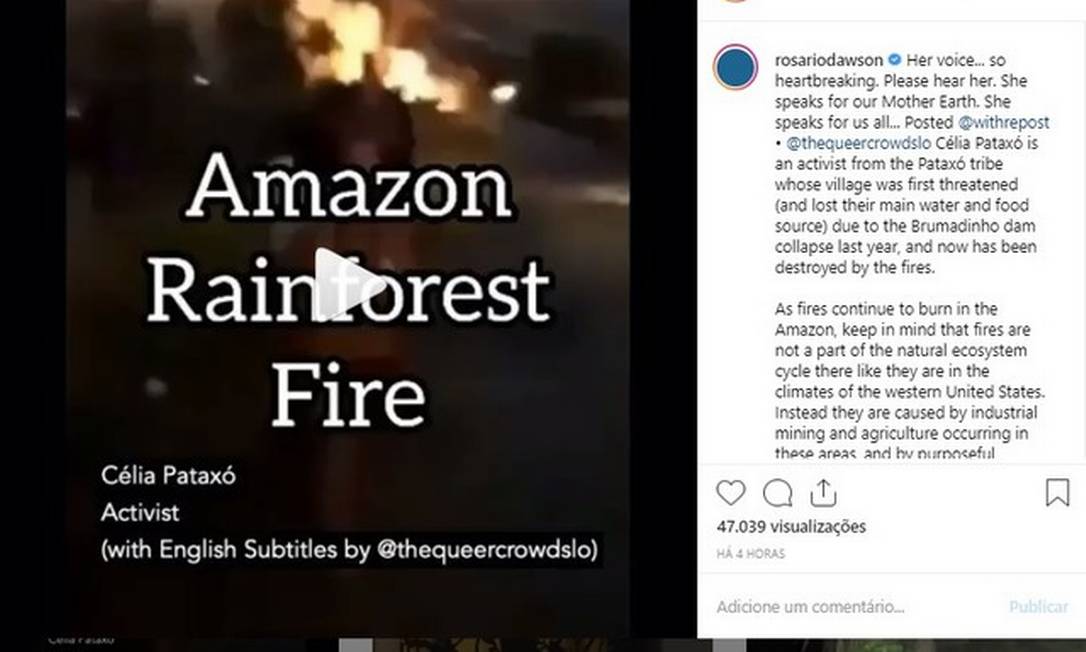
Task: Click the partial avatar at top of panel
Action: click(x=736, y=1)
